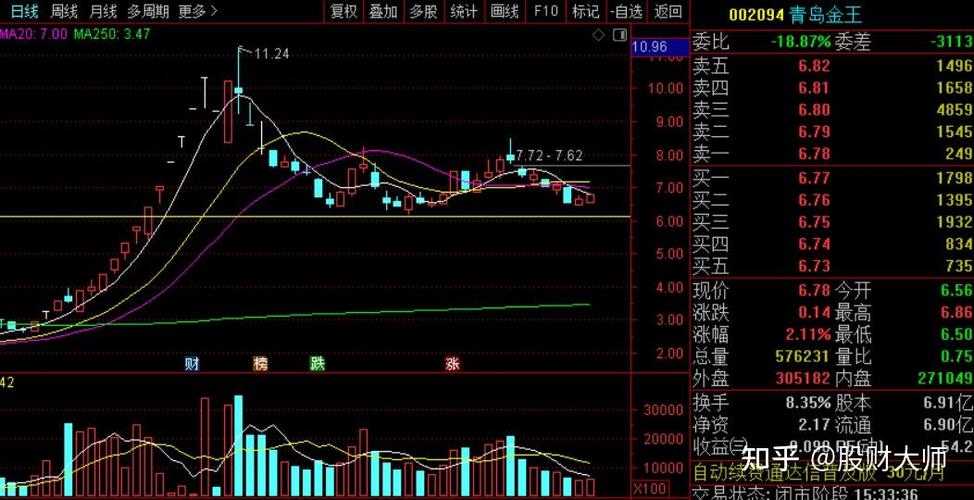
Task: Click the 总量 total volume 576231
Action: (x=803, y=357)
